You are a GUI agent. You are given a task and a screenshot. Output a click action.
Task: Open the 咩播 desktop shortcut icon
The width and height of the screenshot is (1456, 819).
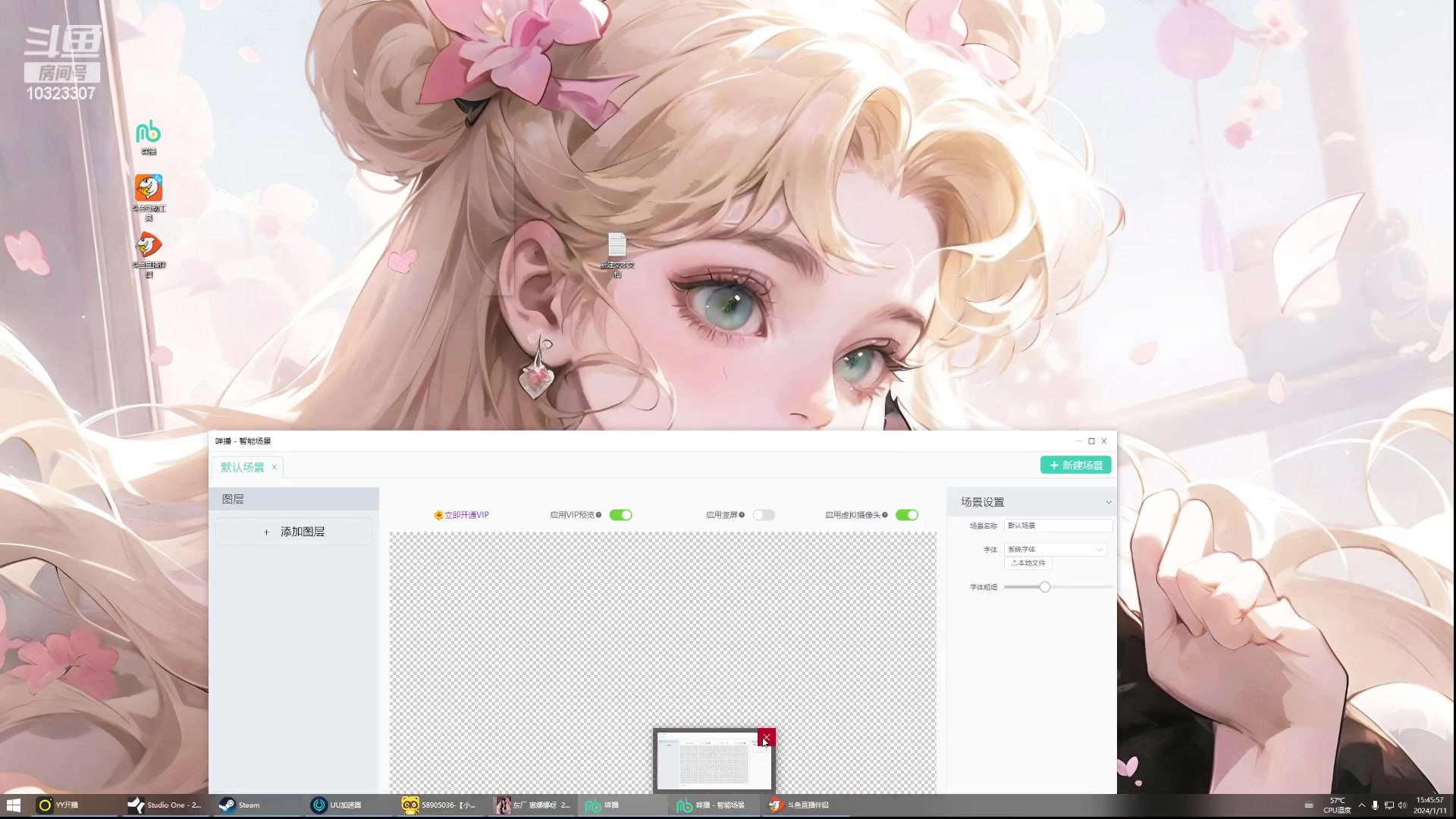(149, 137)
